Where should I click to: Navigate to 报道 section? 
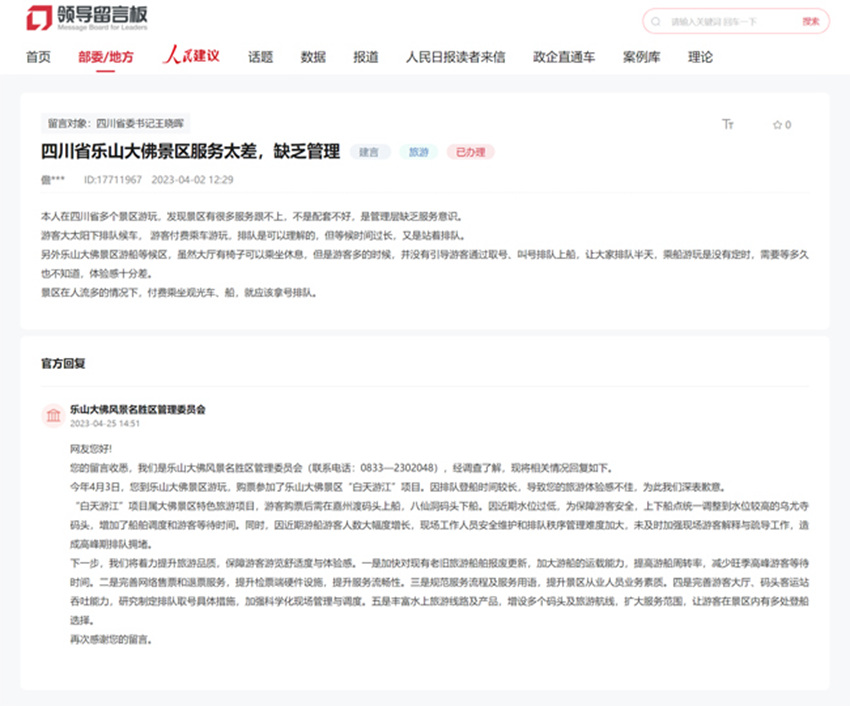366,57
